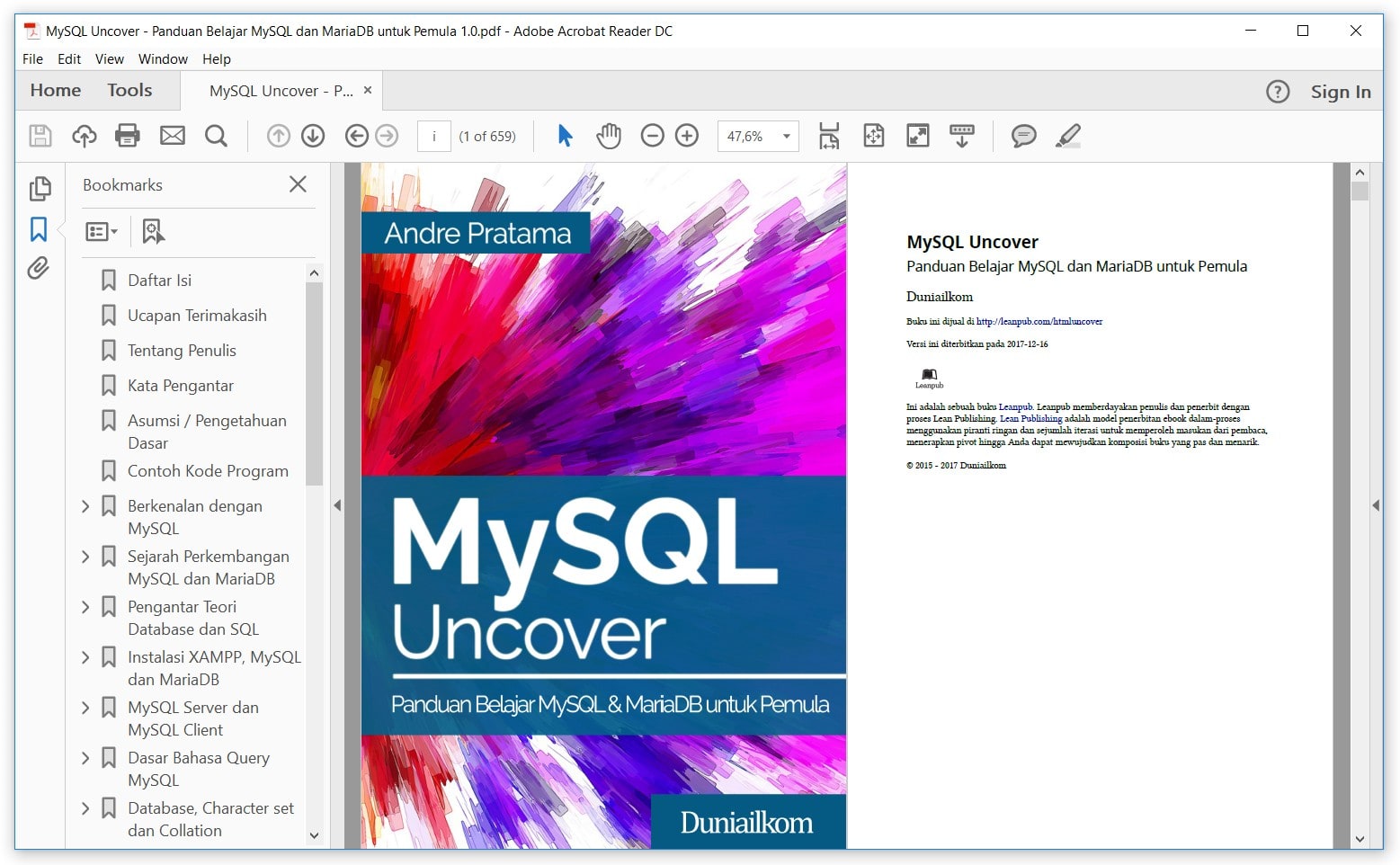Screen dimensions: 1400x865
Task: Go to previous page arrow
Action: pyautogui.click(x=279, y=136)
